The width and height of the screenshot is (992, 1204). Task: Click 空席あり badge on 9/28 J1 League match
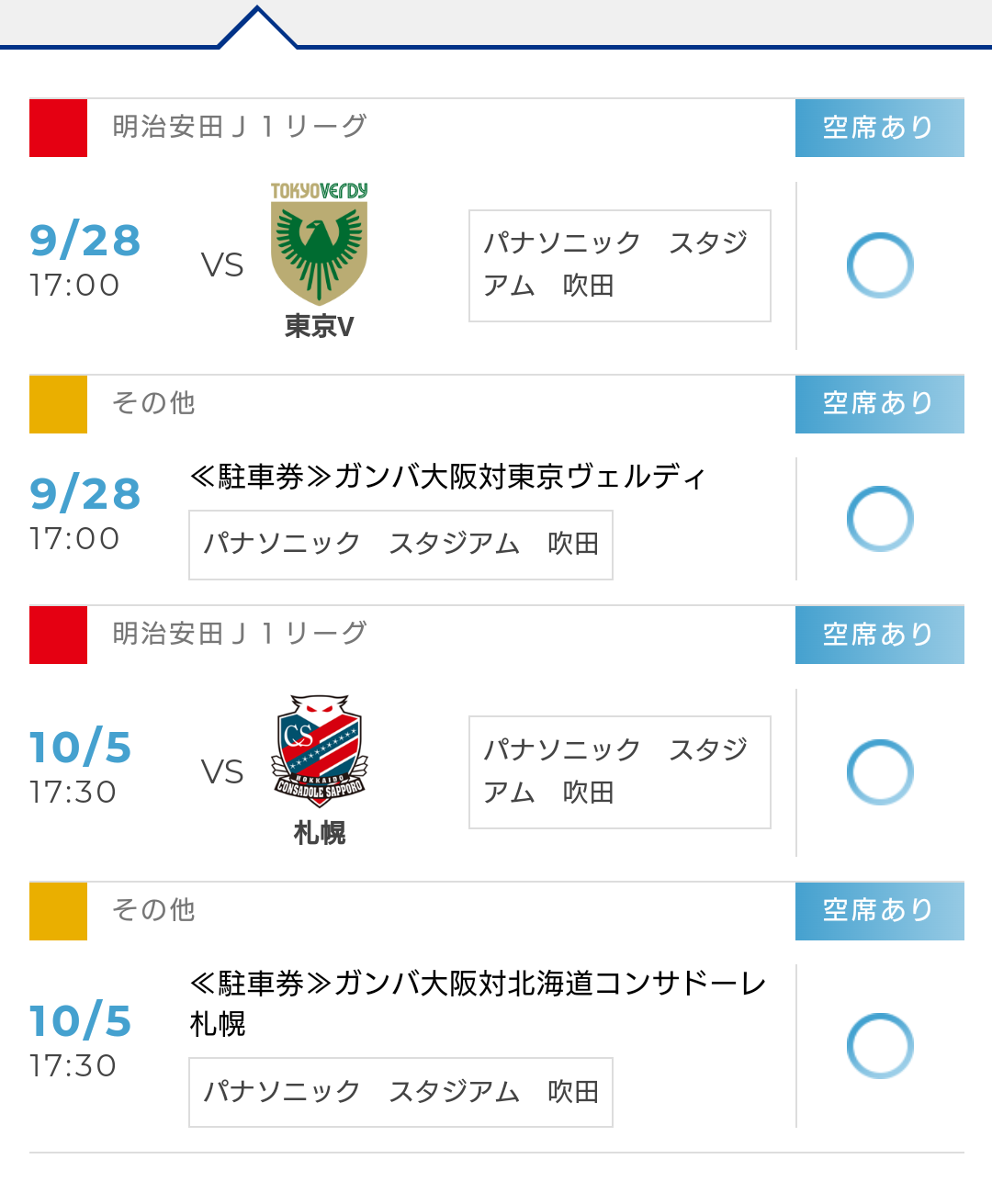(880, 128)
